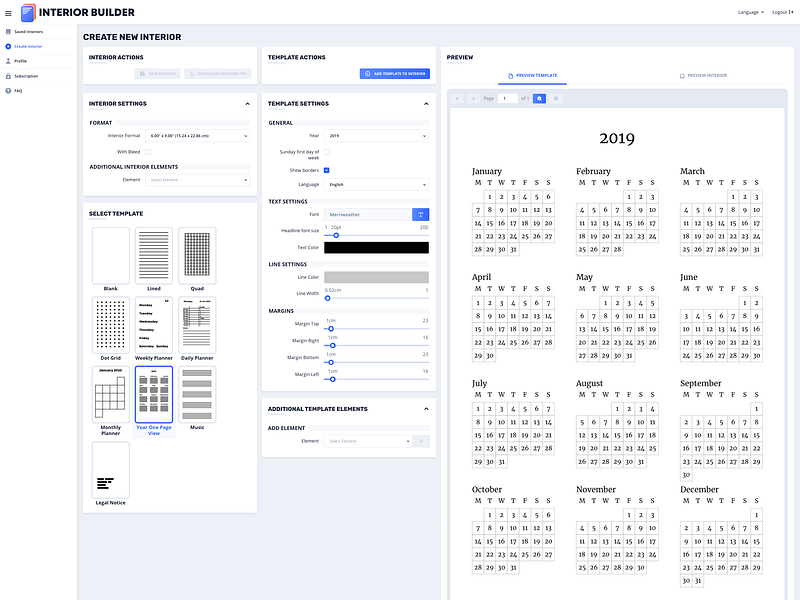Toggle the With Bleed checkbox
800x600 pixels.
click(147, 152)
